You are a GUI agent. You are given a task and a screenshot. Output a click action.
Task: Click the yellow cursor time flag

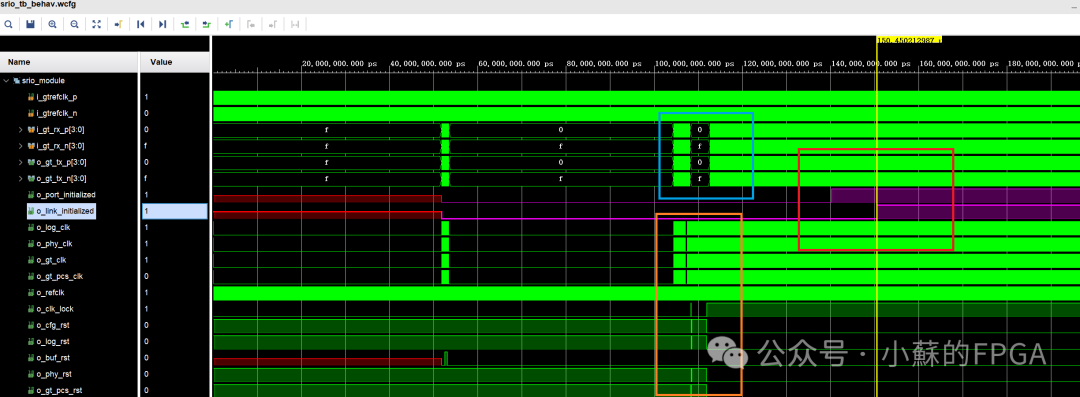908,40
